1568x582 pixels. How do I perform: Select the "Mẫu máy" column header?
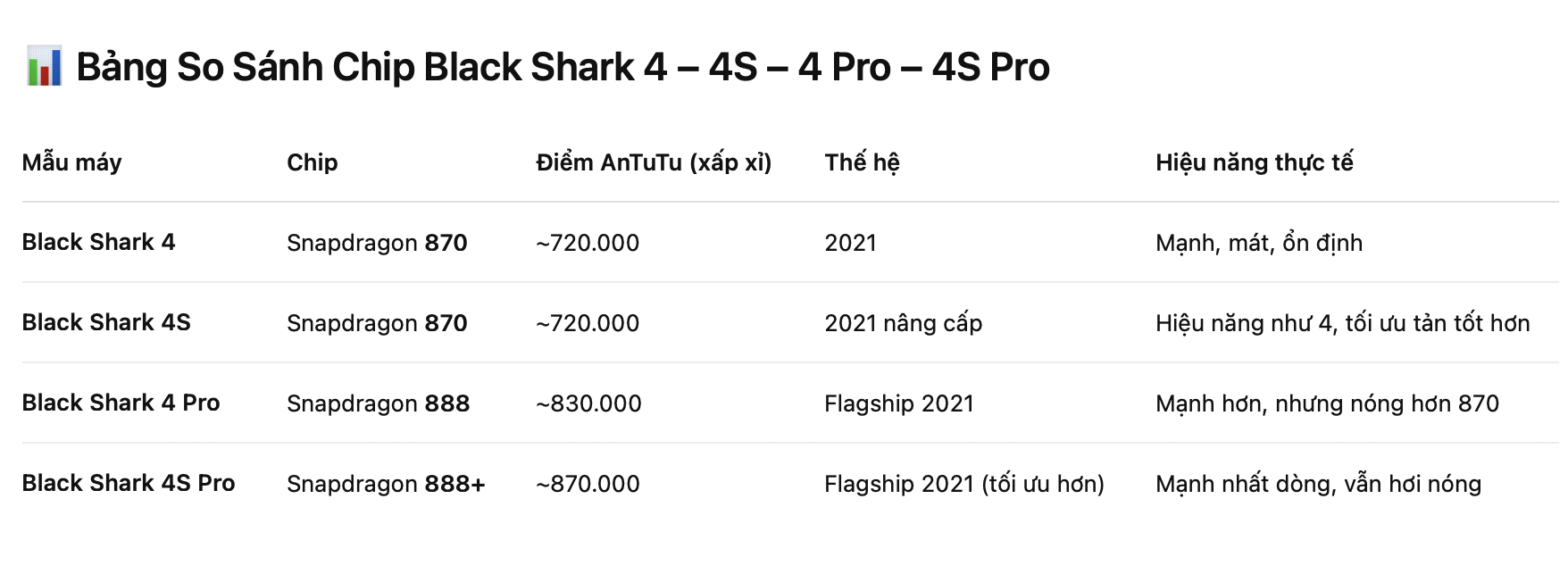(71, 162)
